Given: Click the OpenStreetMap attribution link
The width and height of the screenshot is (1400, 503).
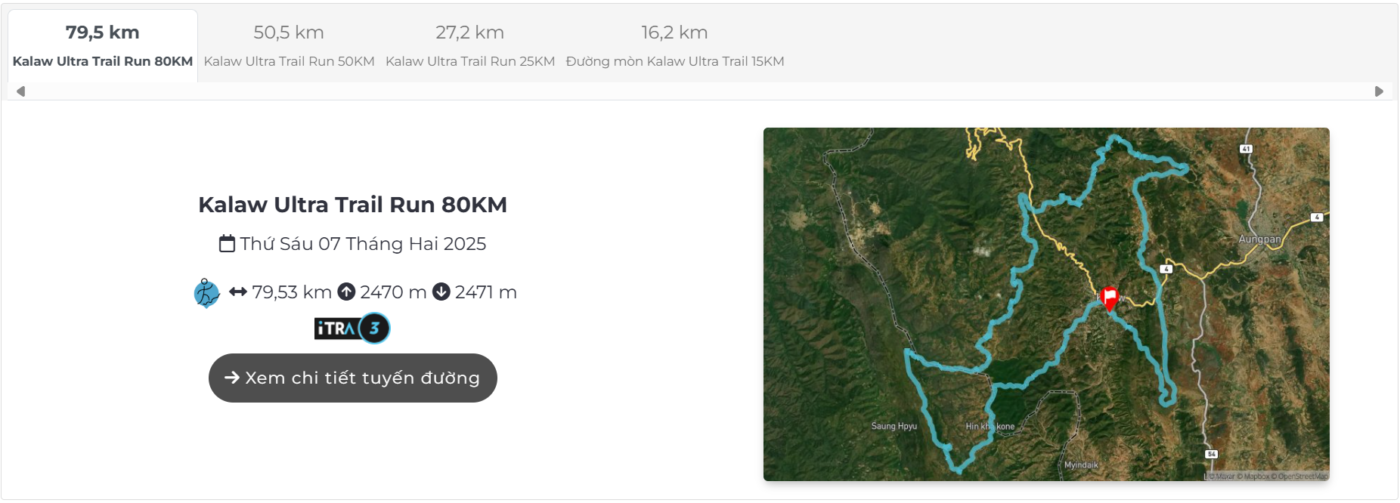Looking at the screenshot, I should coord(1301,476).
